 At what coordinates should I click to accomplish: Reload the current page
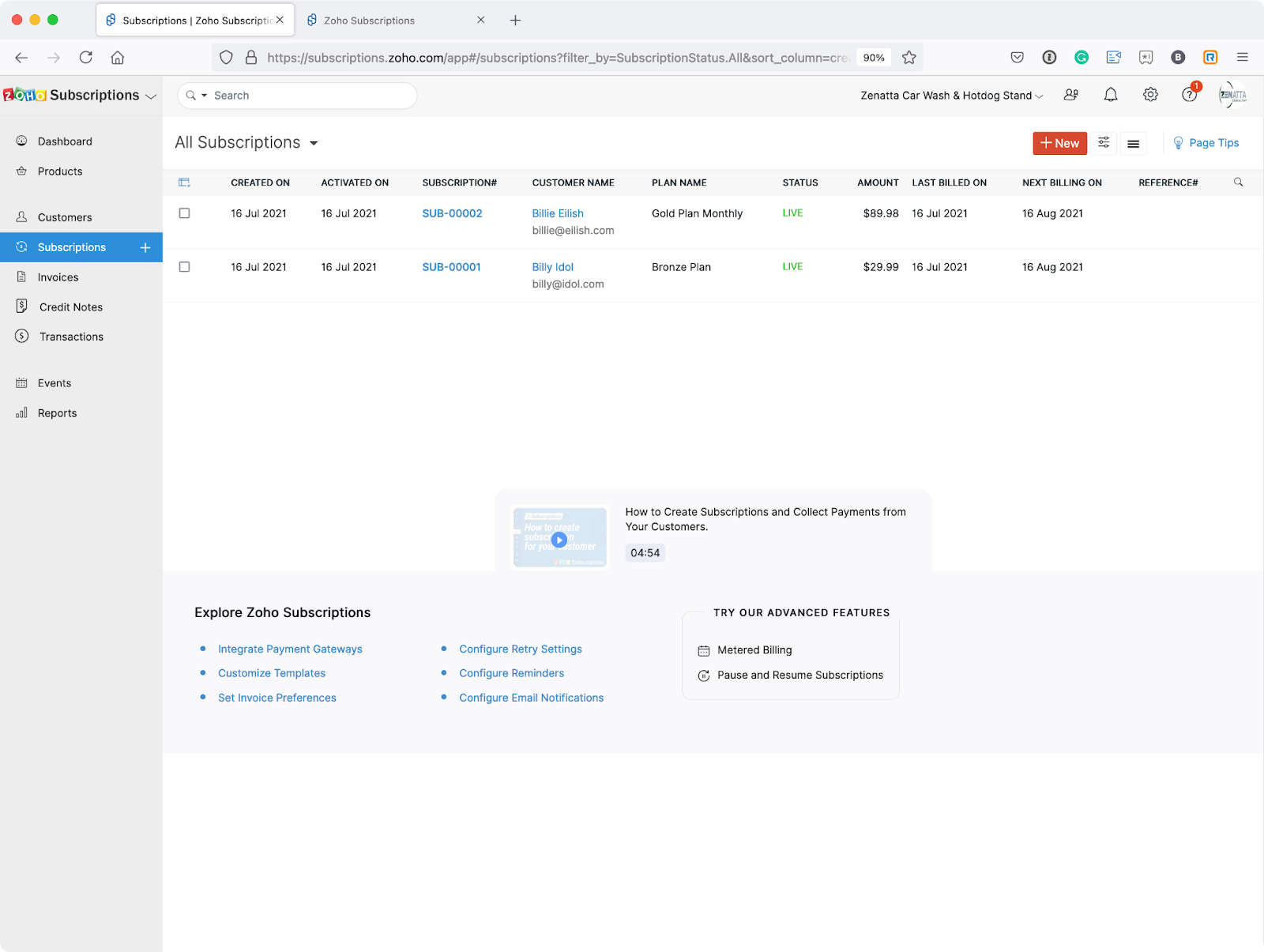tap(86, 58)
